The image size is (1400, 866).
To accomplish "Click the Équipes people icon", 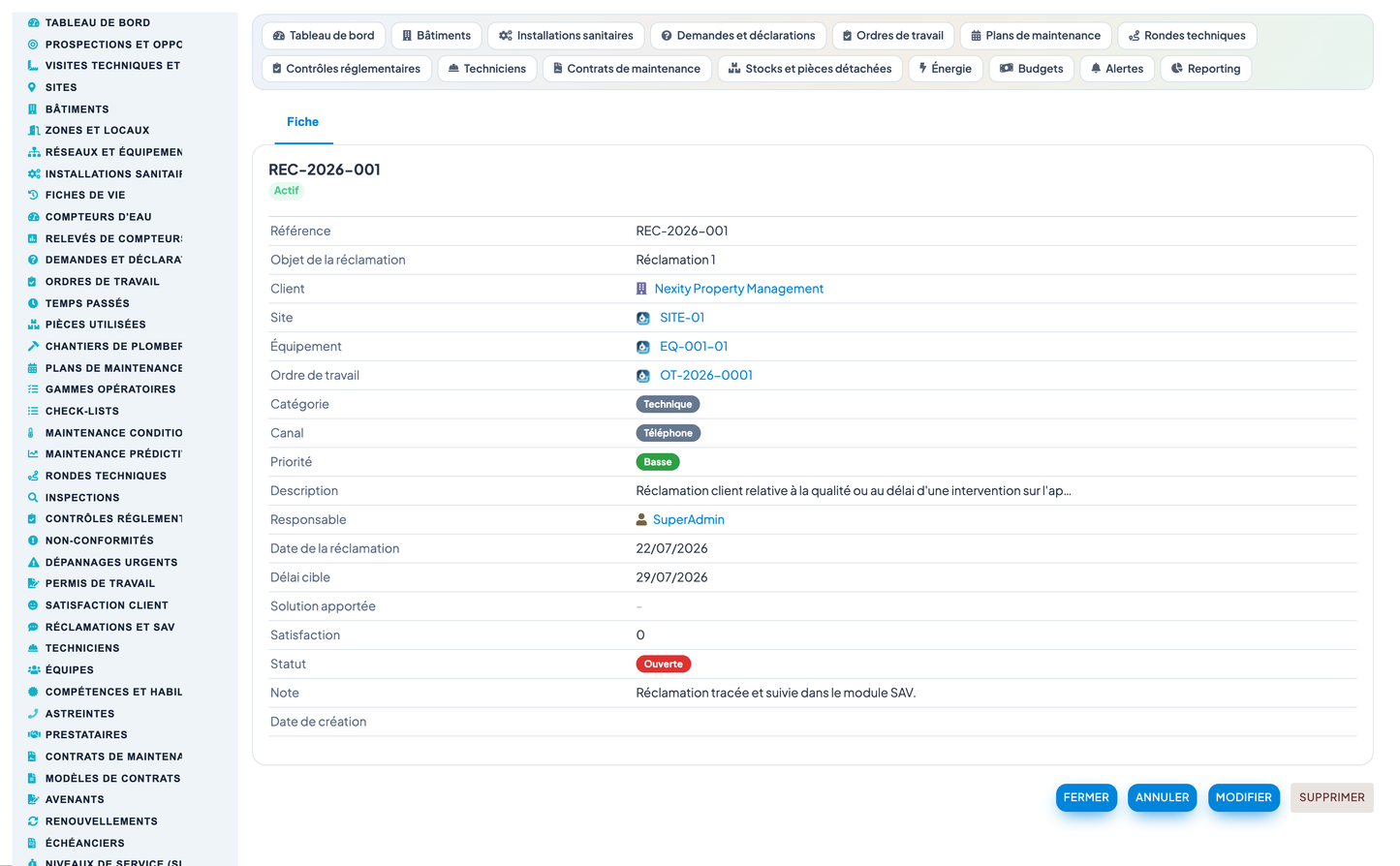I will [x=33, y=670].
